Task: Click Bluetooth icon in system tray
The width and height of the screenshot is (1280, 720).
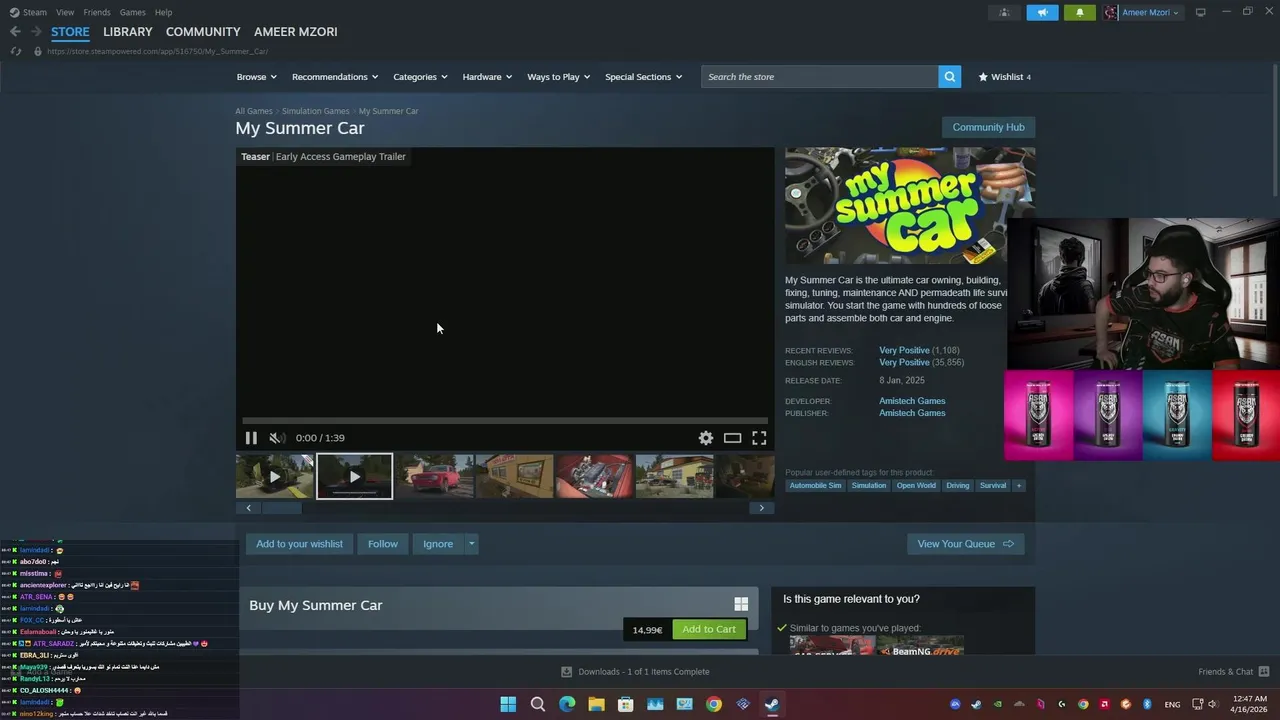Action: [1147, 704]
